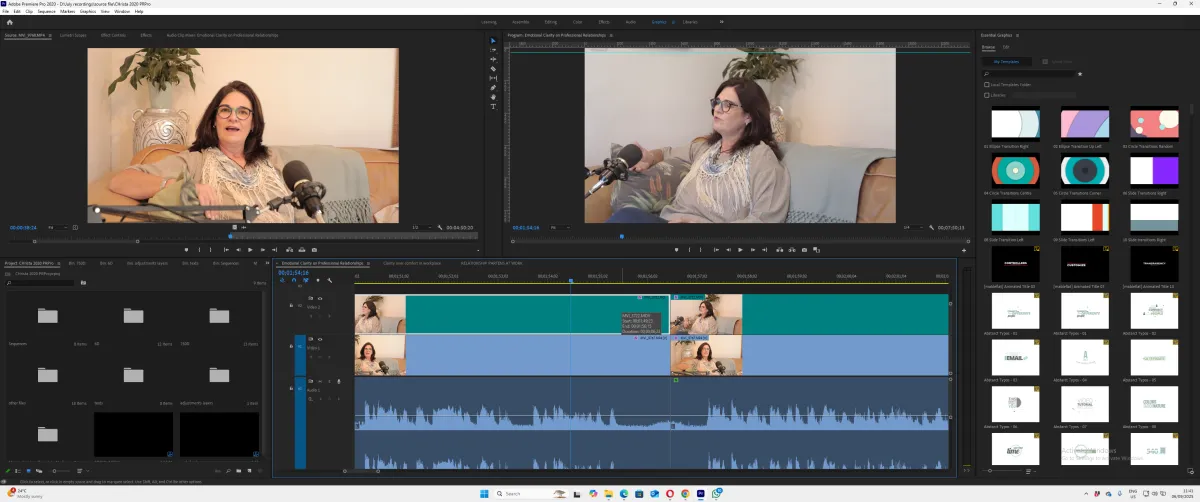Toggle sync lock on Video 2 track

311,298
